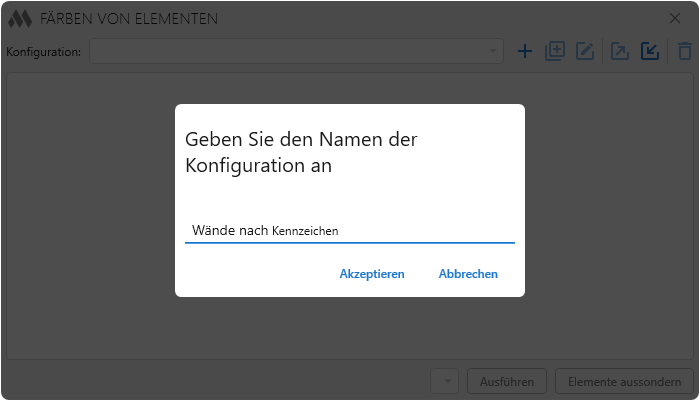The height and width of the screenshot is (400, 700).
Task: Click the app logo in title bar
Action: tap(20, 19)
